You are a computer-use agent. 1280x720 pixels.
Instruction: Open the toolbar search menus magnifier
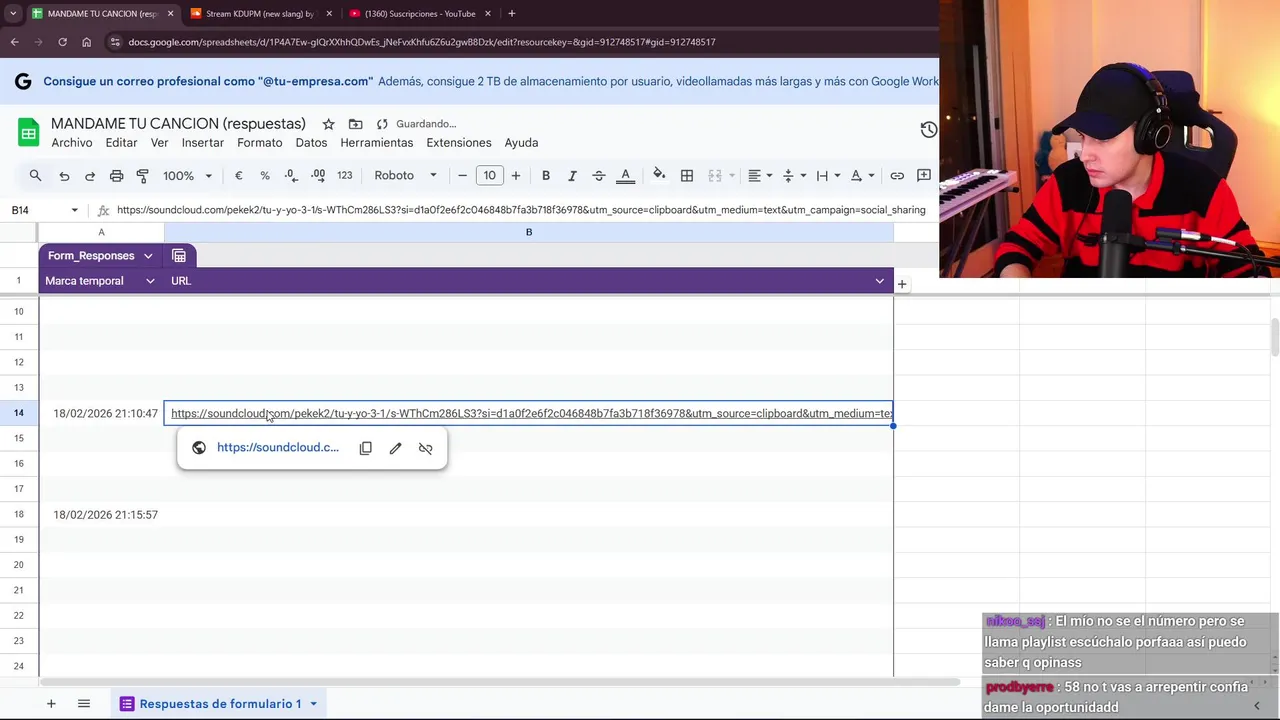click(35, 175)
